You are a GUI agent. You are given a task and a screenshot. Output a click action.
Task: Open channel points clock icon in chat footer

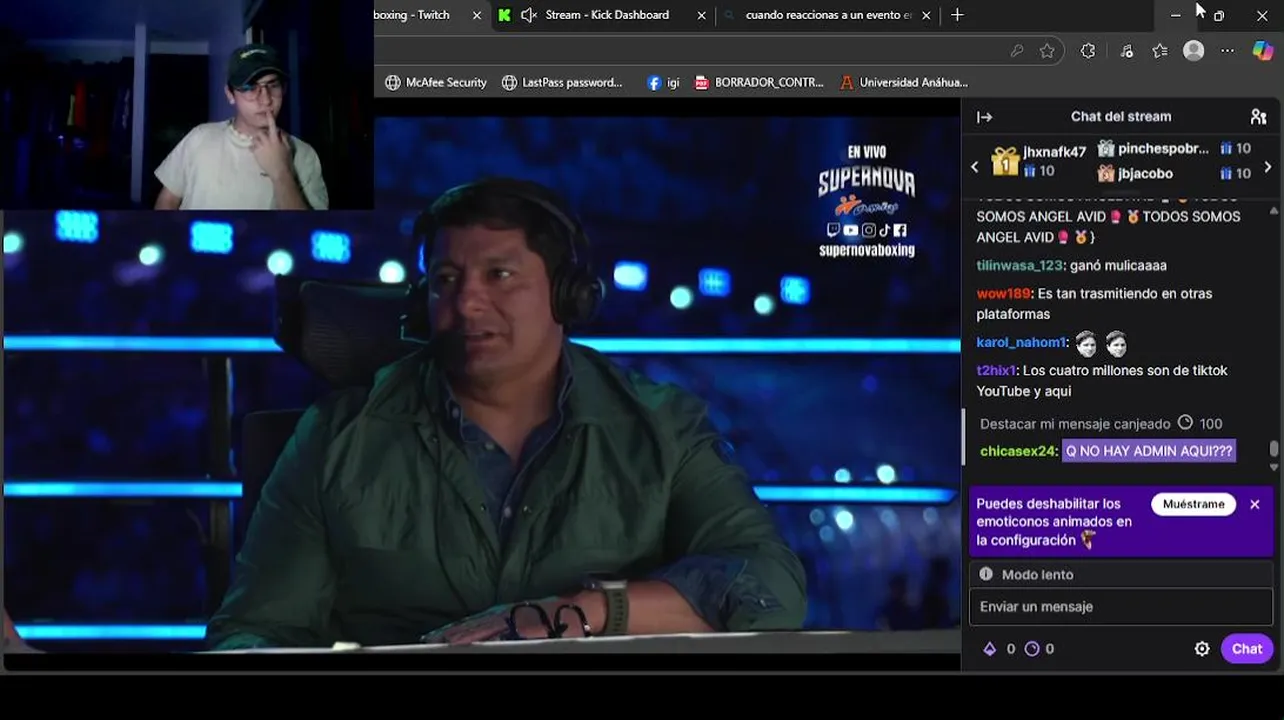click(1032, 649)
